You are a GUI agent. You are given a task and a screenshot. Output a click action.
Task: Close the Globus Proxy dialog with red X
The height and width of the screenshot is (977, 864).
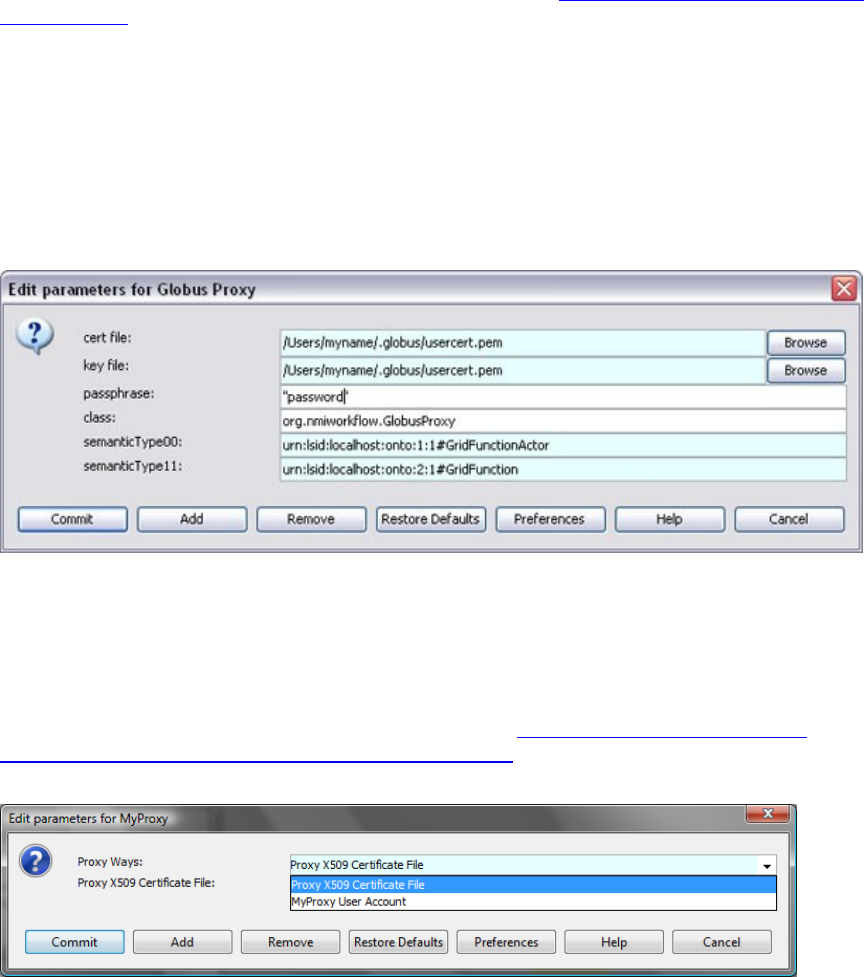[844, 288]
